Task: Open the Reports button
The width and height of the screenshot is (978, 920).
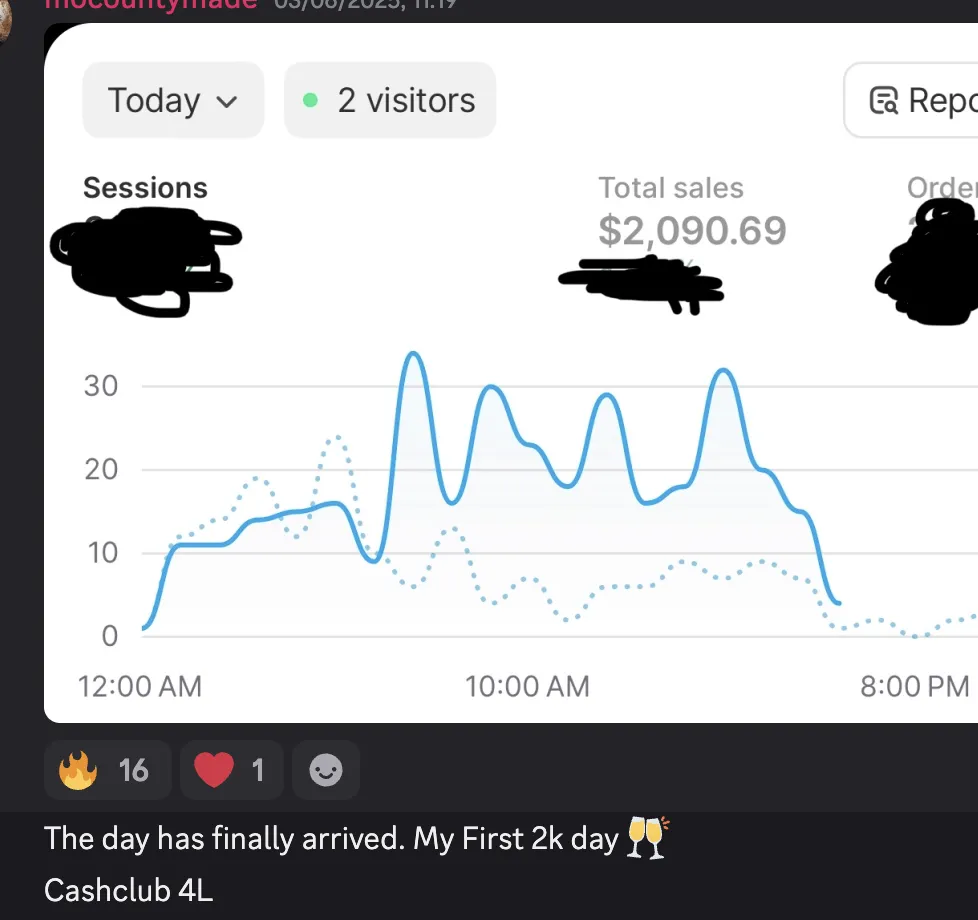Action: point(911,100)
